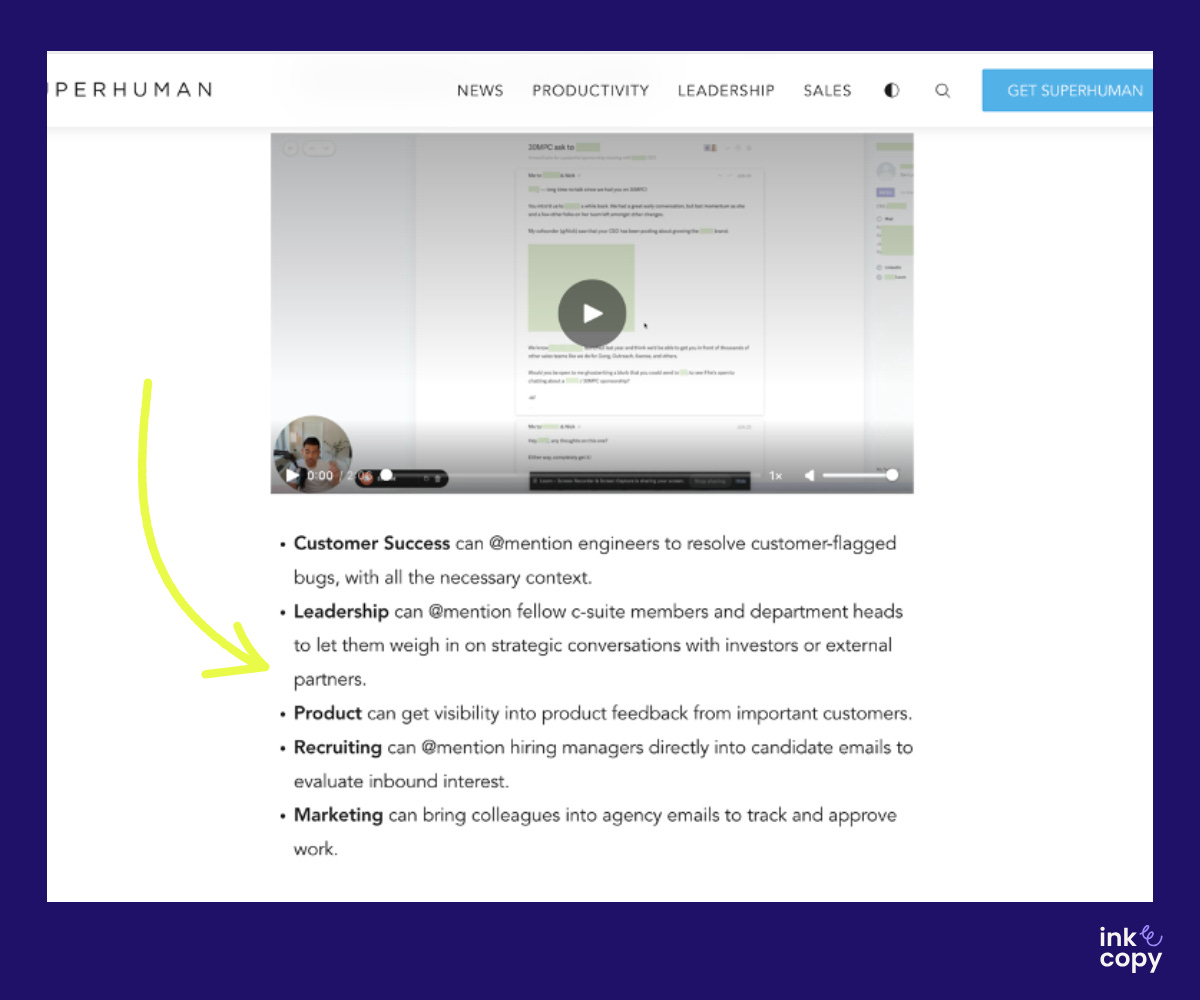Image resolution: width=1200 pixels, height=1000 pixels.
Task: Click '30MPC ask to' subject in video
Action: [x=551, y=146]
